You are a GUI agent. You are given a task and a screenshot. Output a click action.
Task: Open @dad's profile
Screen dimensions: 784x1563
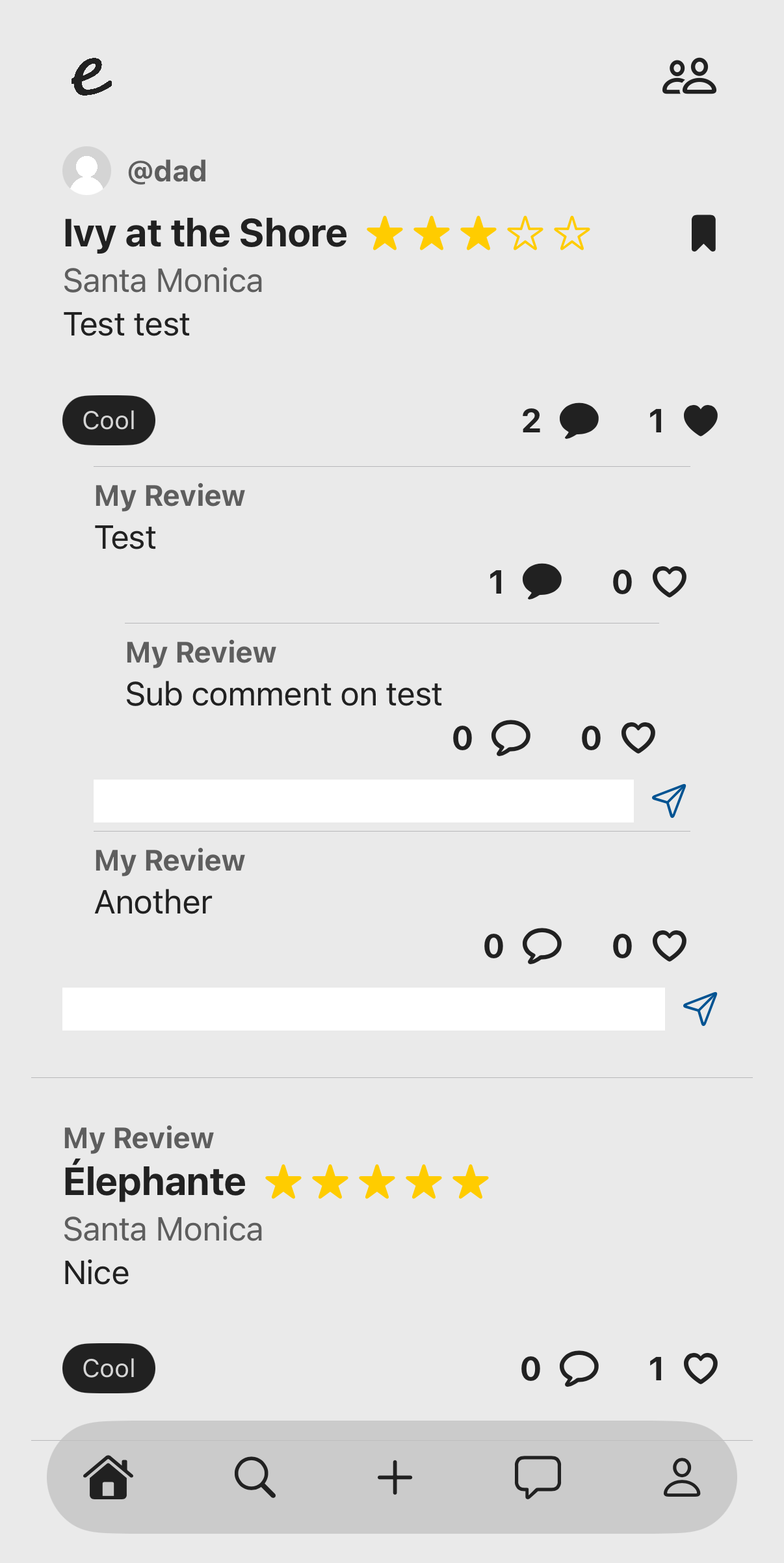[x=167, y=170]
